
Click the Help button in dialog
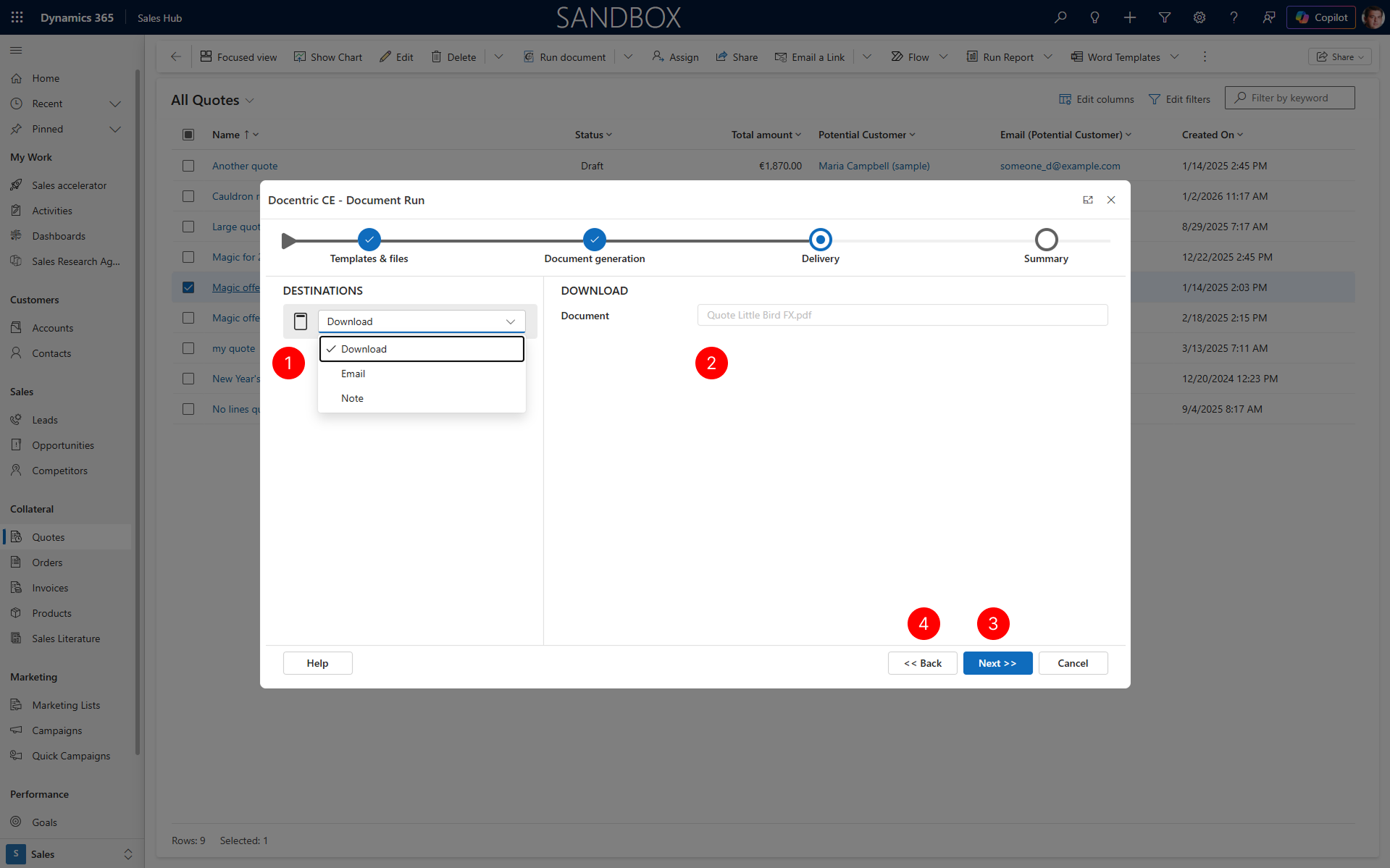click(317, 663)
